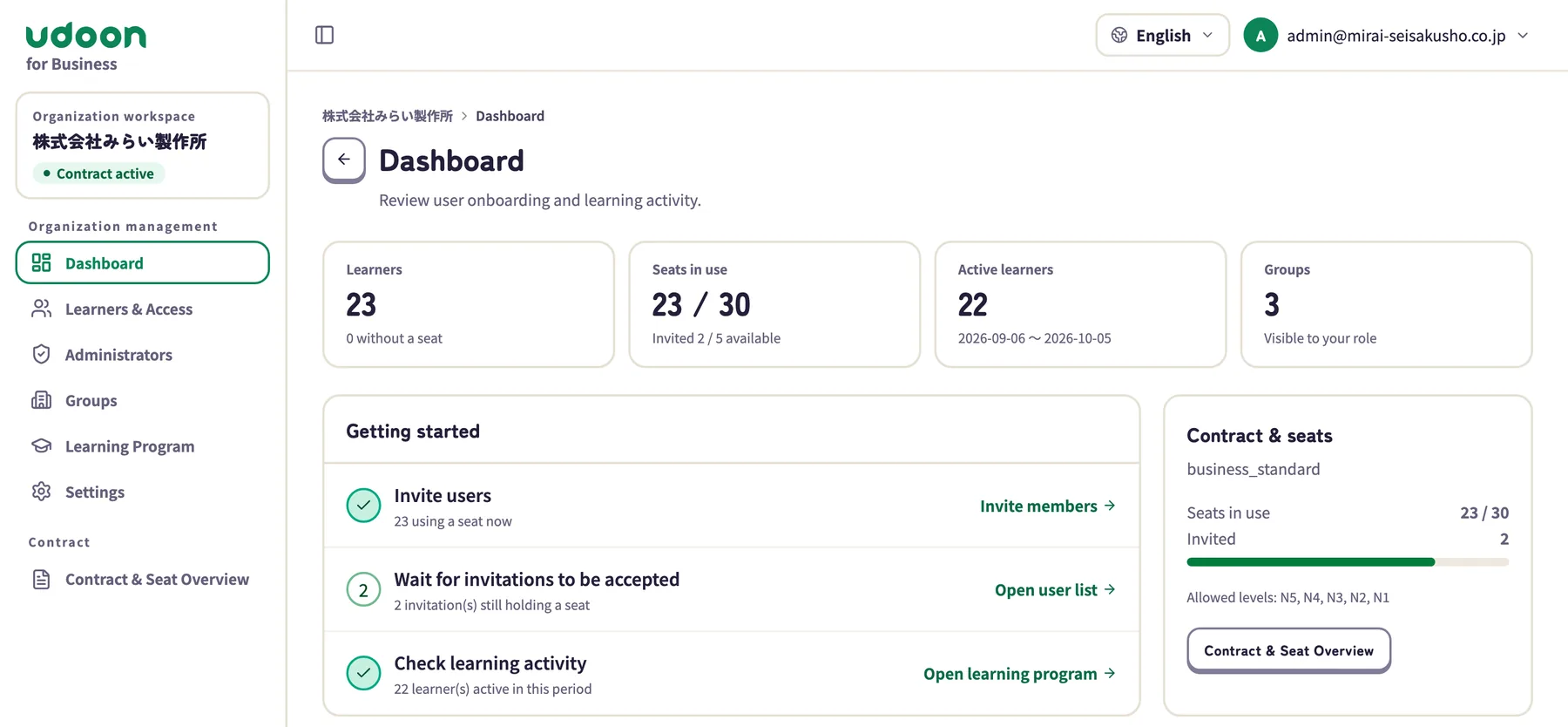1568x727 pixels.
Task: Click the globe icon in language selector
Action: (1119, 35)
